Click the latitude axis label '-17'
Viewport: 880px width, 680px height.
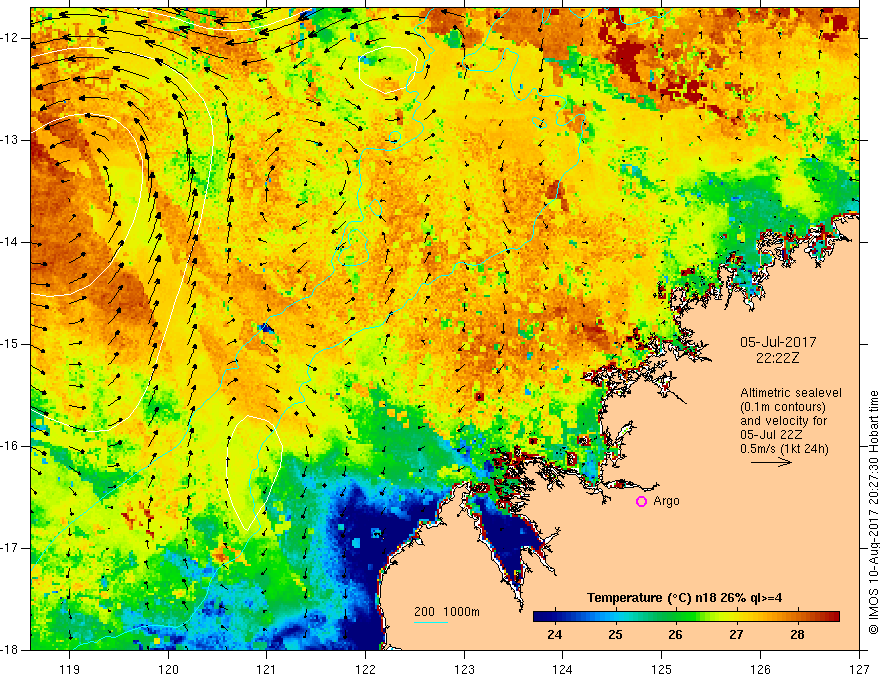pyautogui.click(x=11, y=548)
